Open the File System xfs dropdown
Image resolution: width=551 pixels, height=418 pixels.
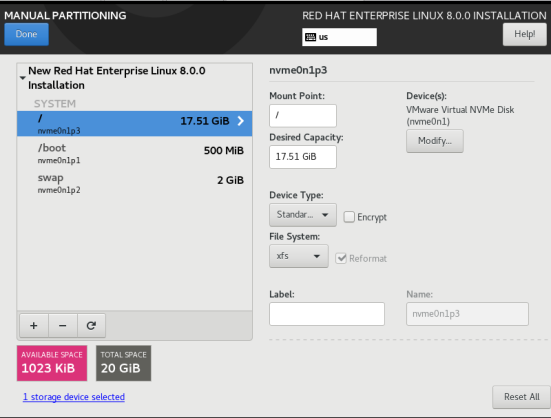299,256
